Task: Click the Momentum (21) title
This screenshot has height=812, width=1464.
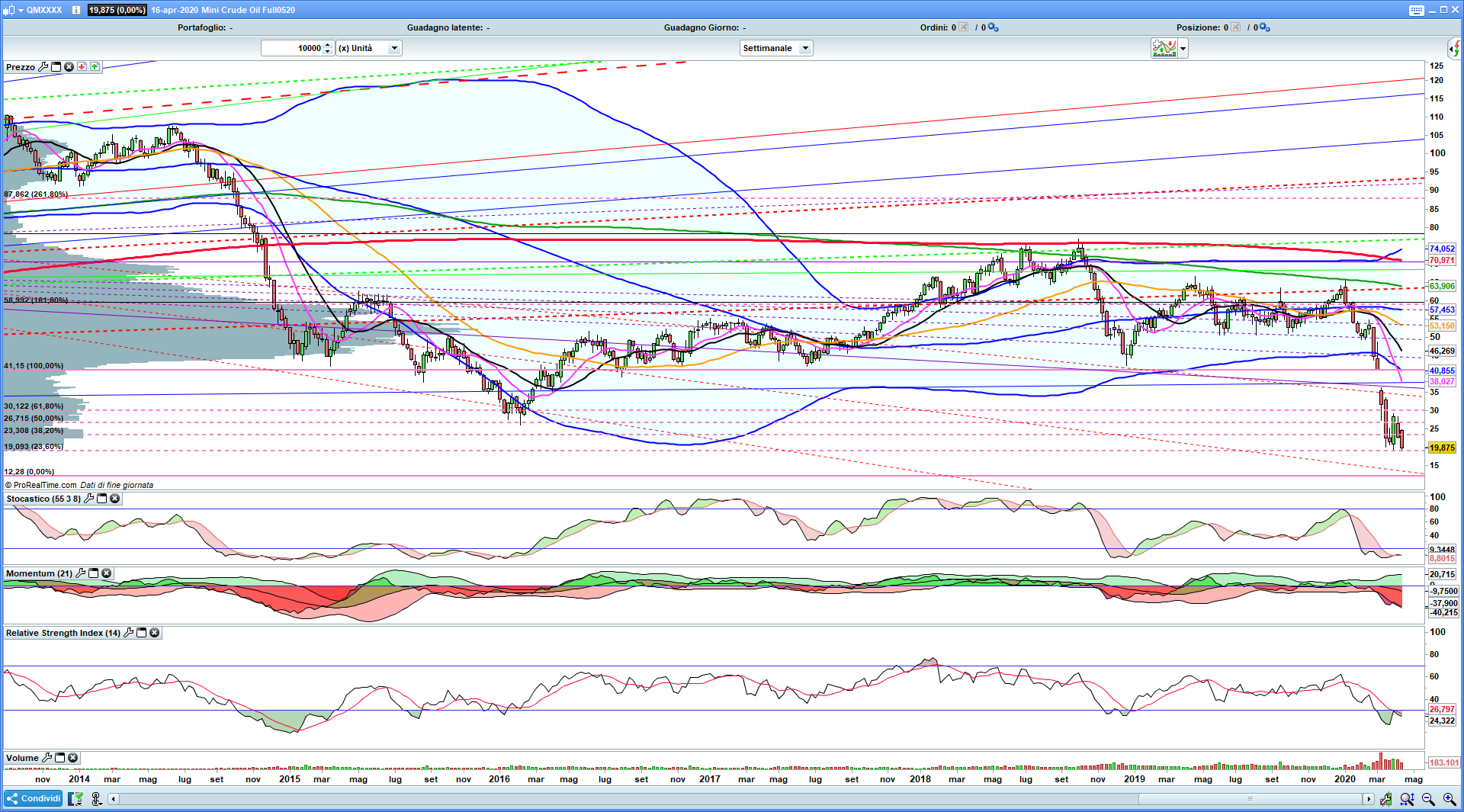Action: click(x=39, y=573)
